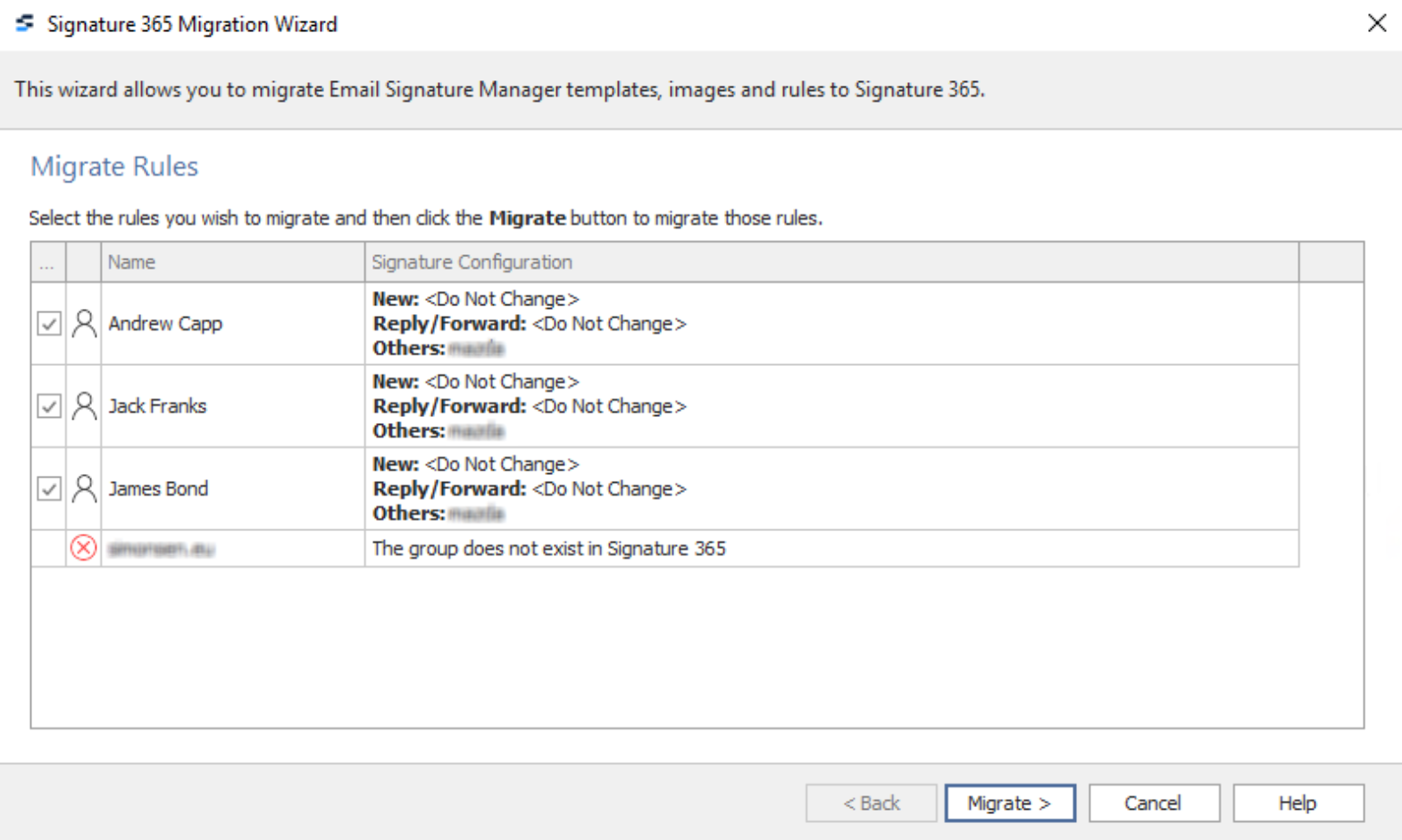1402x840 pixels.
Task: Click the Migrate button
Action: point(1010,803)
